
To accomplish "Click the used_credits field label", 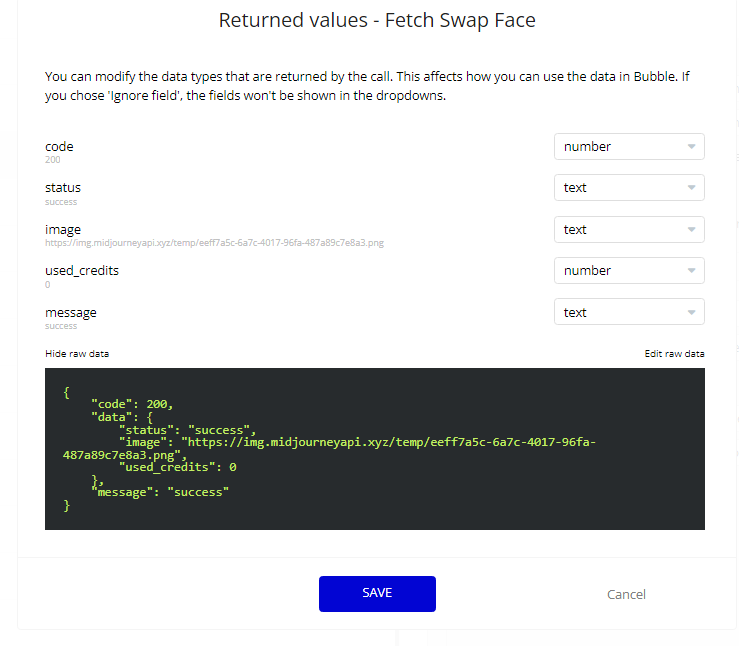I will [88, 270].
